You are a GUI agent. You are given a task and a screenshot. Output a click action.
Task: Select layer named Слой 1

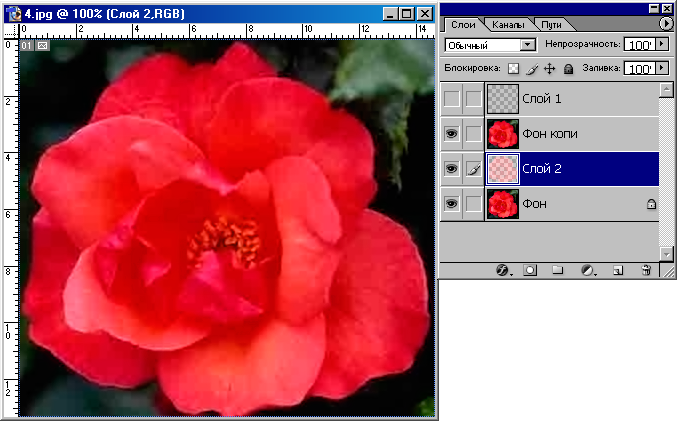(541, 99)
